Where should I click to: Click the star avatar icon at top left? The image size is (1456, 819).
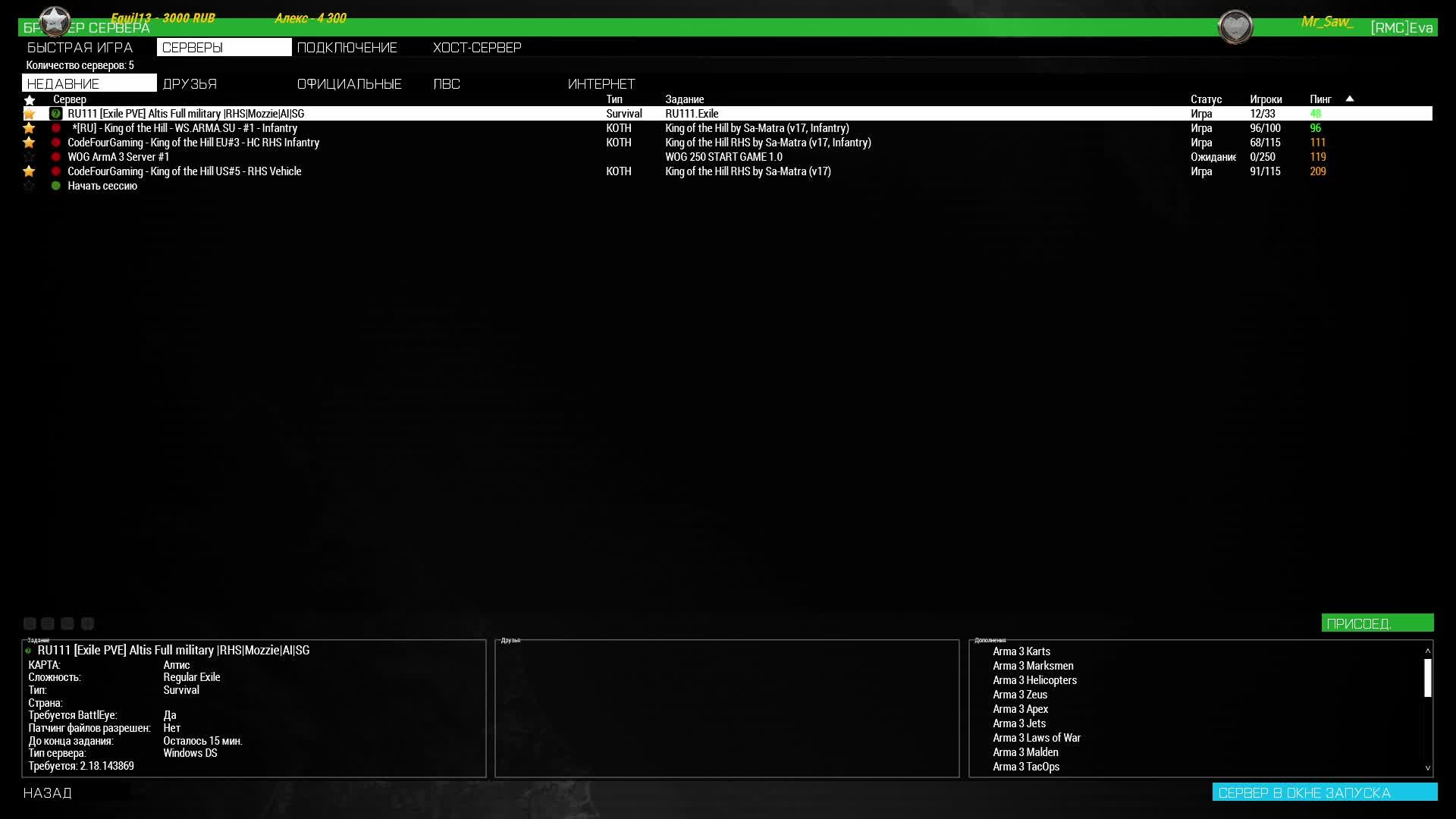click(x=55, y=22)
